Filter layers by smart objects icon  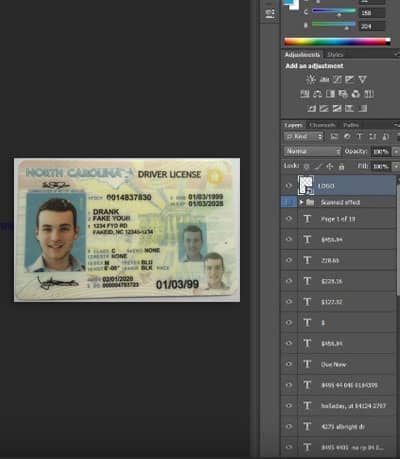tap(385, 136)
